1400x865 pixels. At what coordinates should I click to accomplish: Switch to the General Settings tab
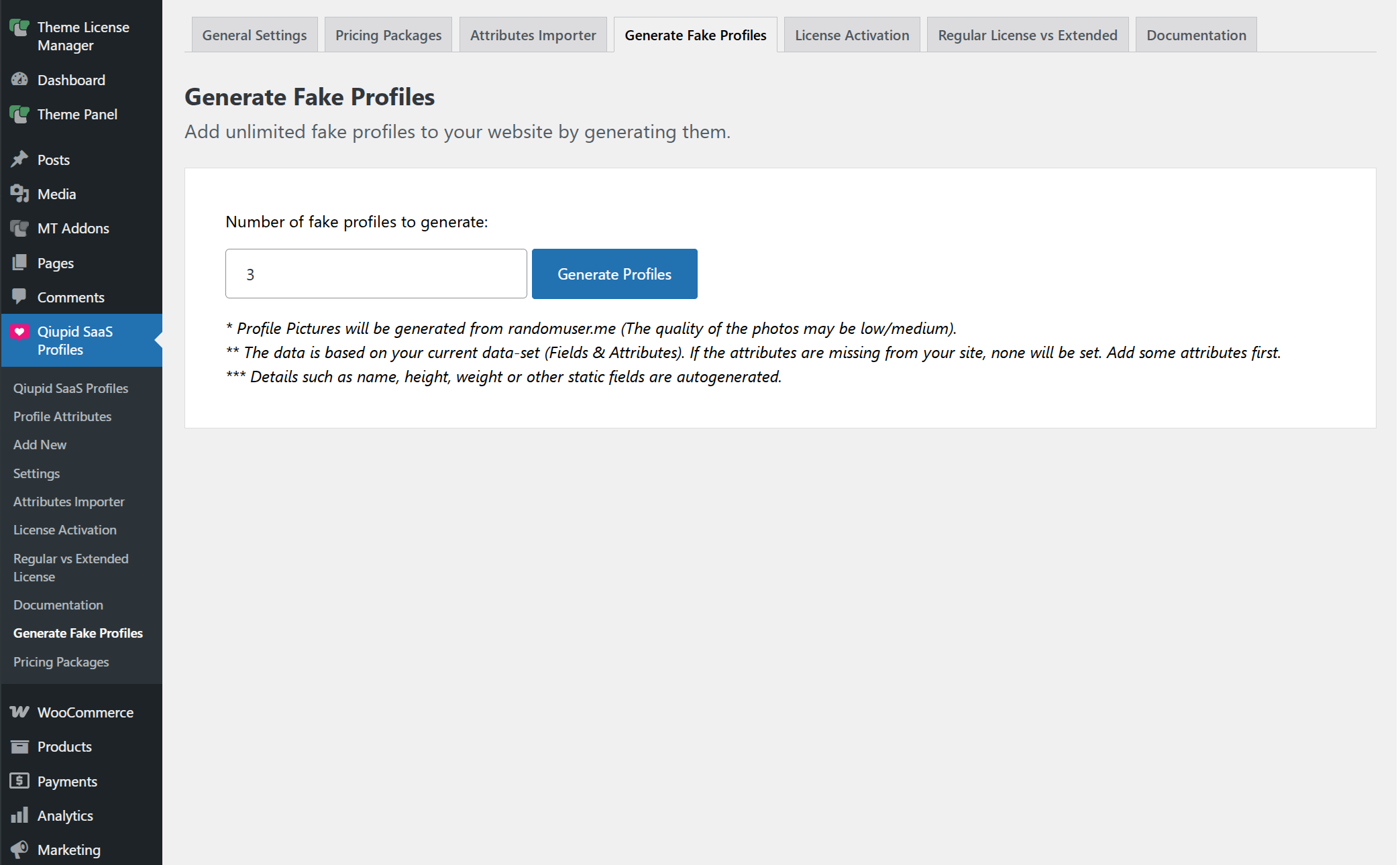254,35
